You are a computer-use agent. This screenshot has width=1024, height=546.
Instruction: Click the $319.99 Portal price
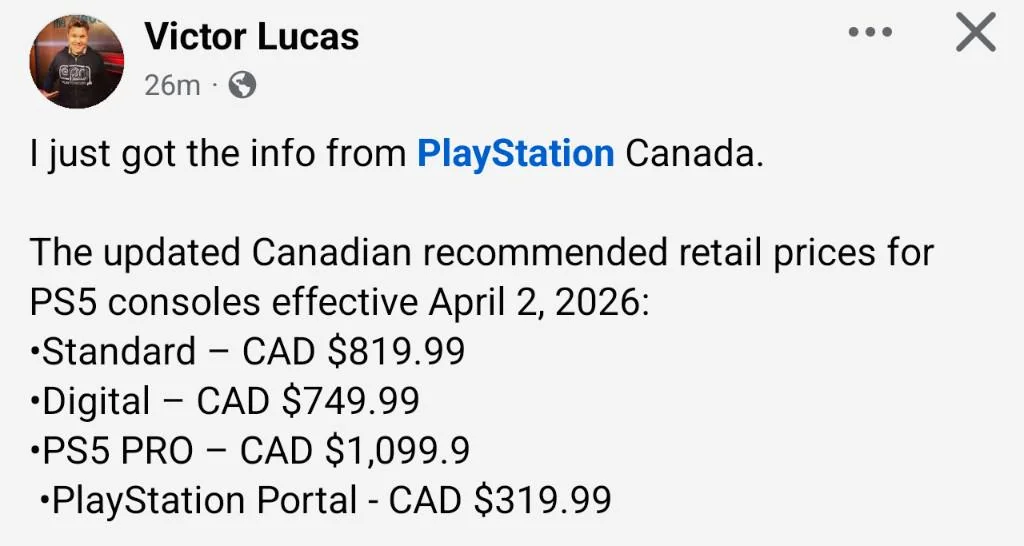[x=542, y=500]
